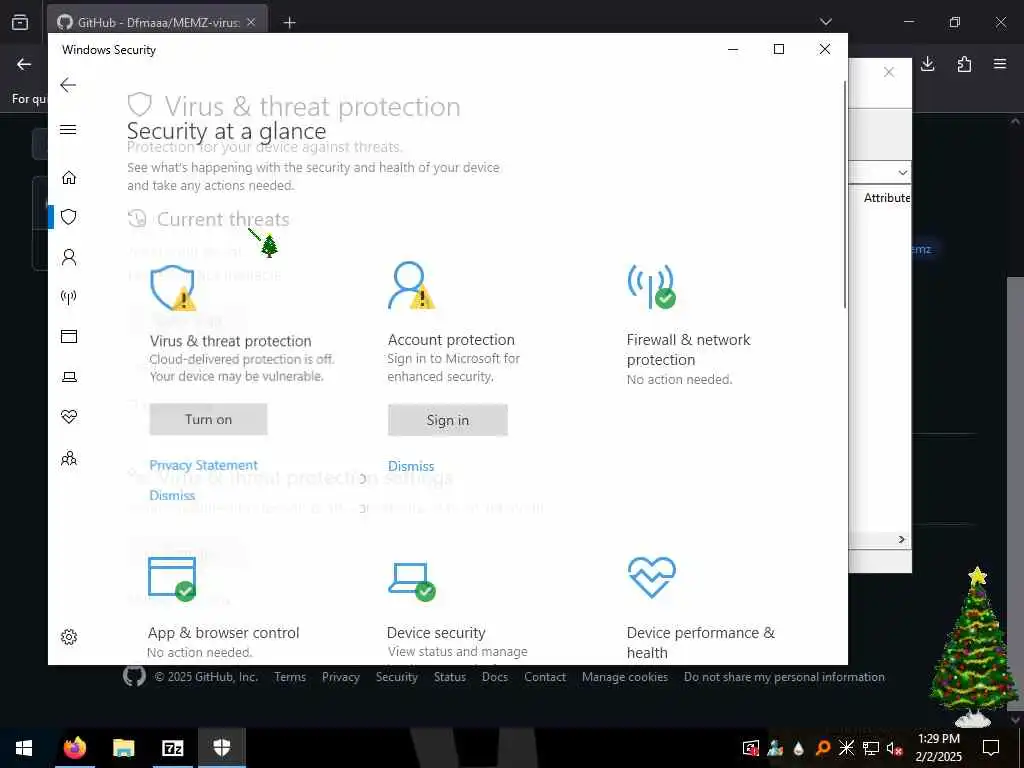The width and height of the screenshot is (1024, 768).
Task: Open 7-Zip from the taskbar
Action: pos(172,748)
